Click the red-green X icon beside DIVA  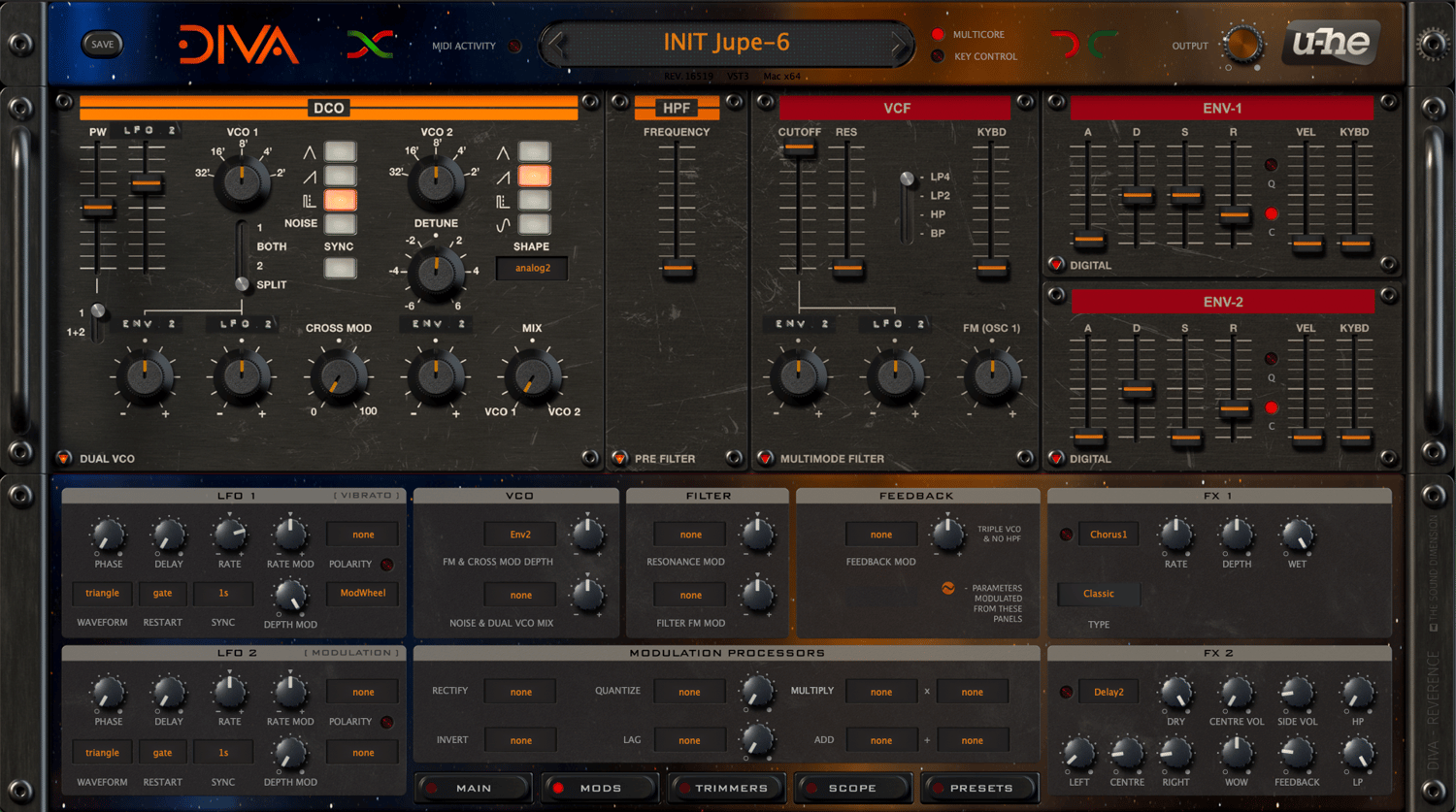point(370,45)
